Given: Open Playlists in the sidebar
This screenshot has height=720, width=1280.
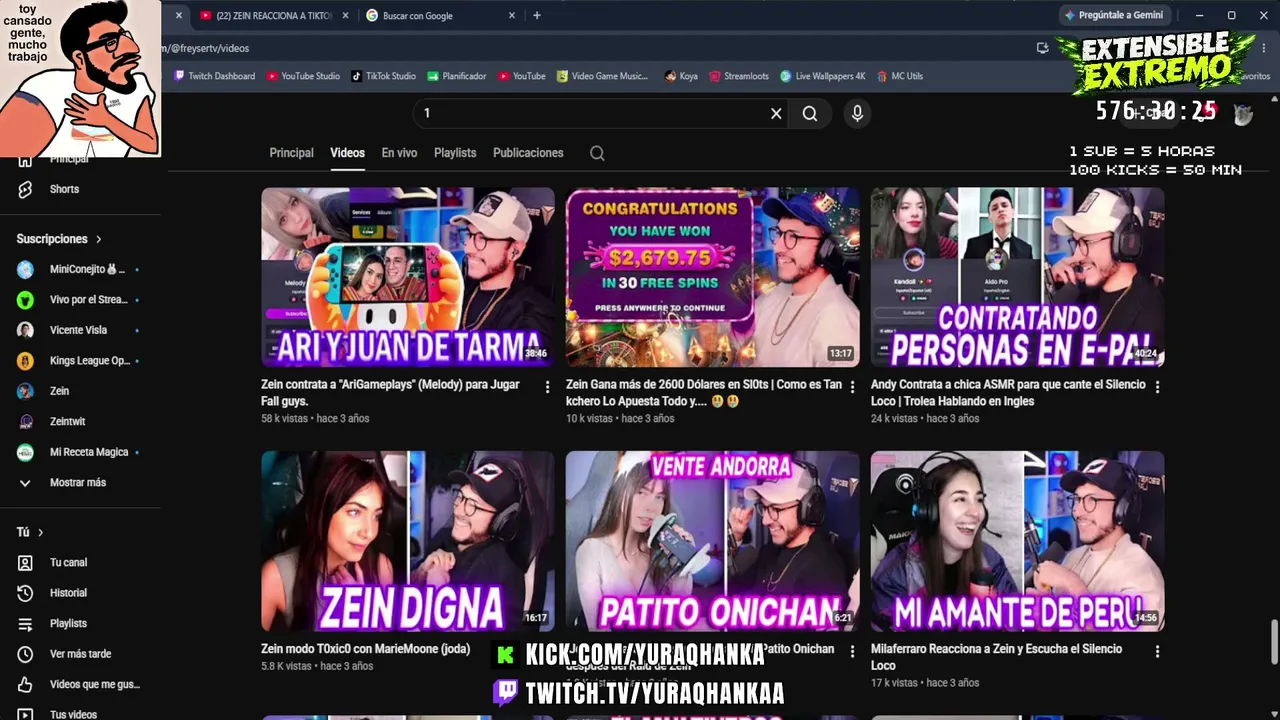Looking at the screenshot, I should click(68, 623).
